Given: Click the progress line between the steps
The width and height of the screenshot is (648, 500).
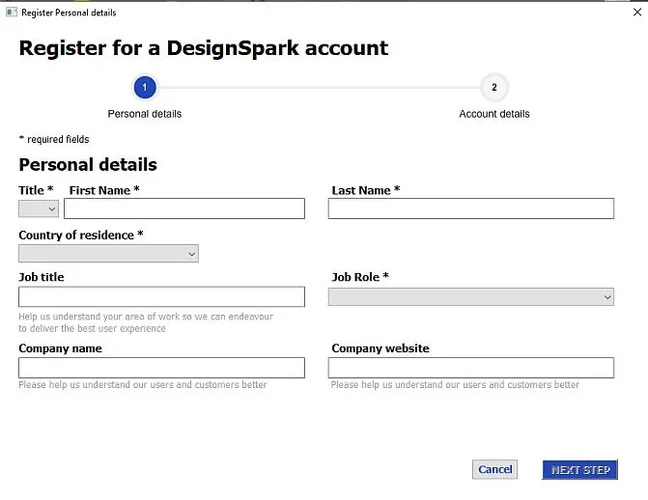Looking at the screenshot, I should click(318, 88).
